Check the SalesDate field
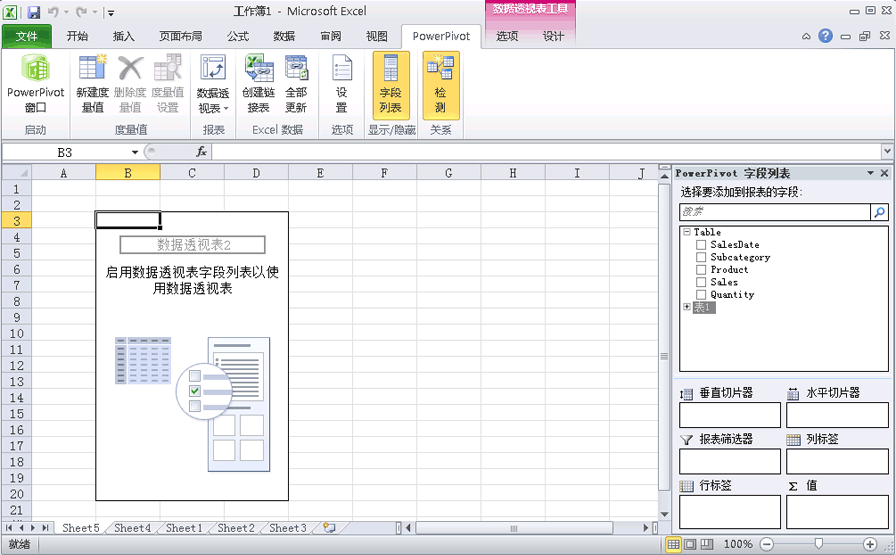This screenshot has width=896, height=555. [x=701, y=245]
